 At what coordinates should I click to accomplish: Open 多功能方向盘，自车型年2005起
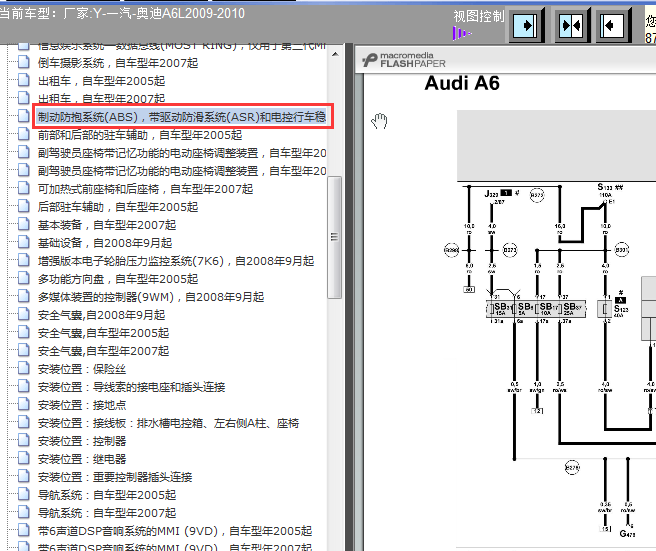118,279
